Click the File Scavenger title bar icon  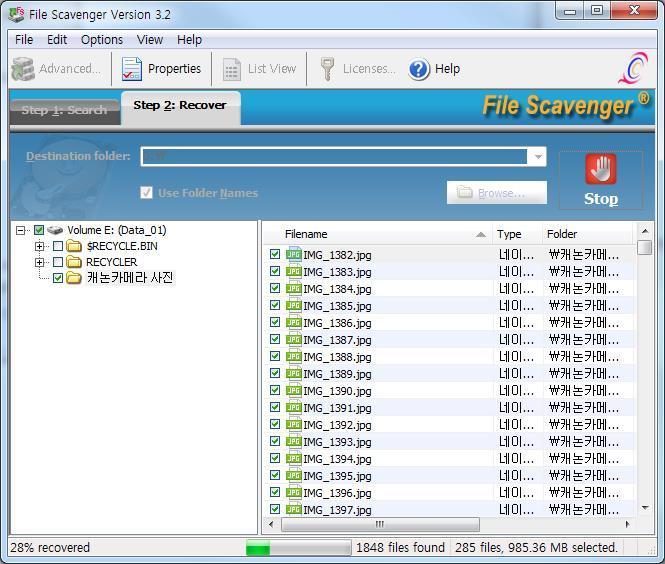17,14
